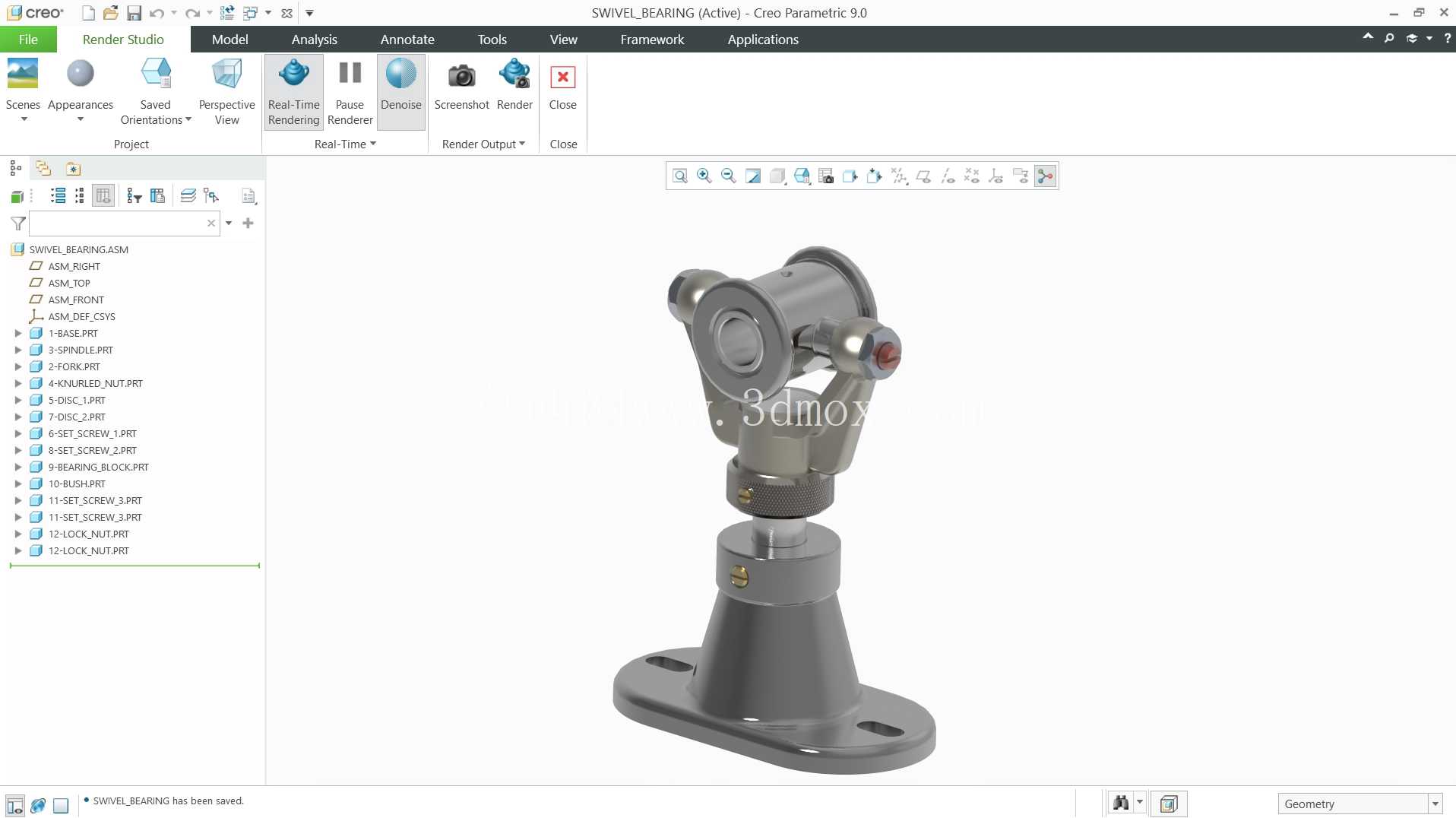This screenshot has height=818, width=1456.
Task: Toggle coordinate system display icon
Action: click(x=996, y=176)
